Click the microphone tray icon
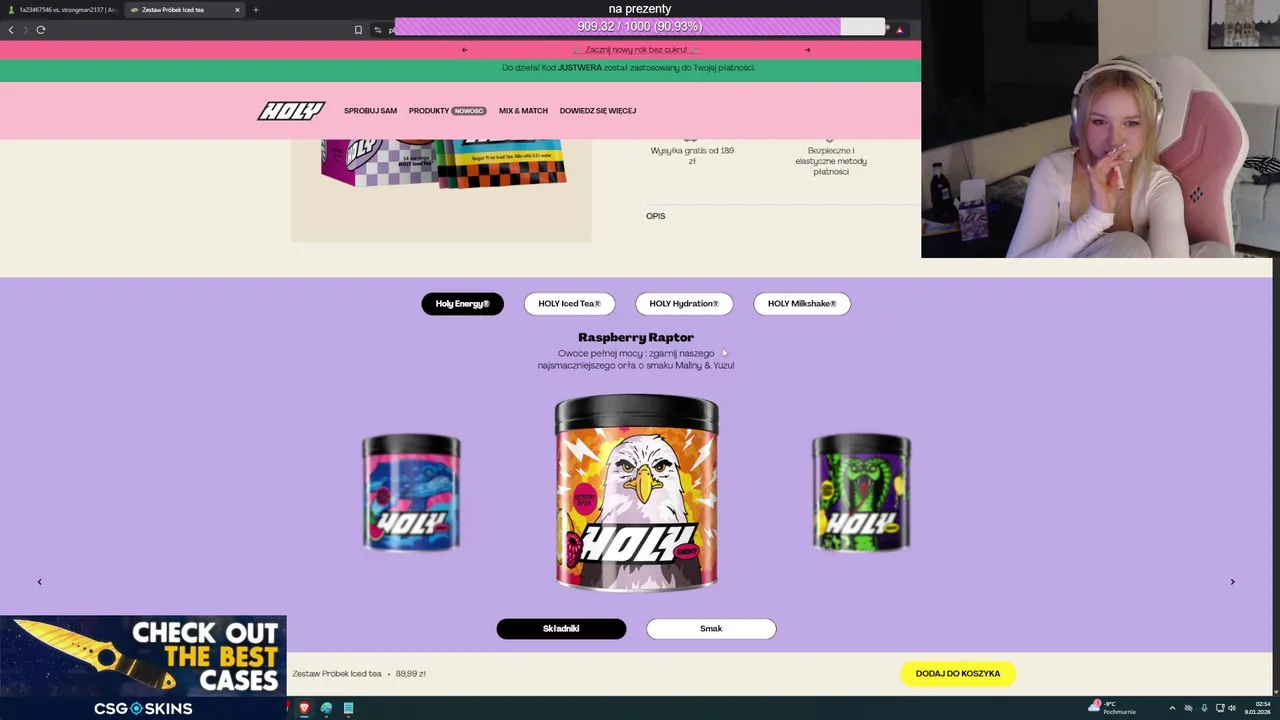The width and height of the screenshot is (1280, 720). [x=1204, y=708]
